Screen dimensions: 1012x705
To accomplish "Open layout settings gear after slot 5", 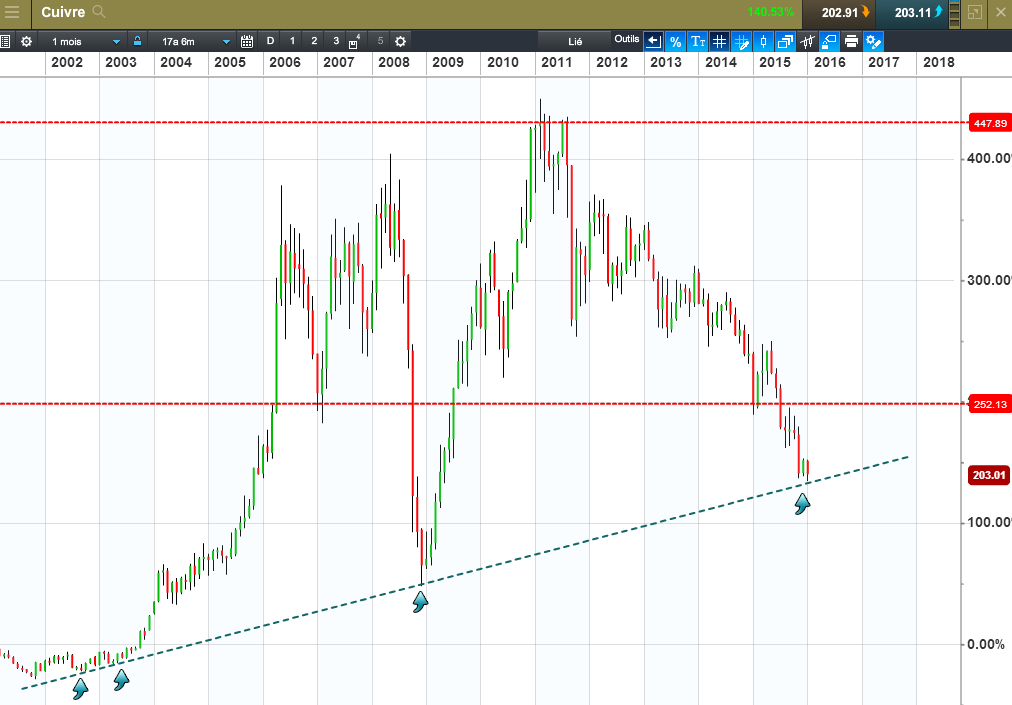I will pos(400,41).
